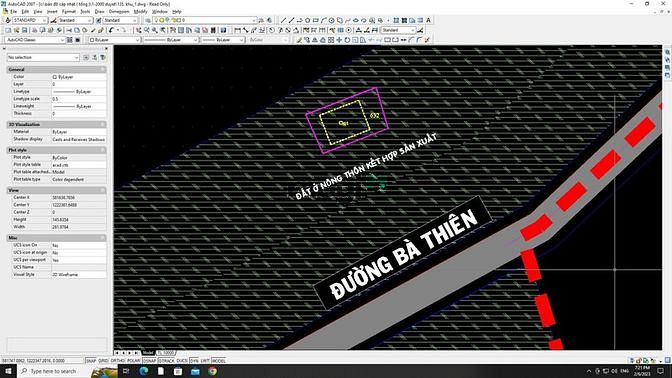672x378 pixels.
Task: Toggle SNAP mode in status bar
Action: (91, 361)
